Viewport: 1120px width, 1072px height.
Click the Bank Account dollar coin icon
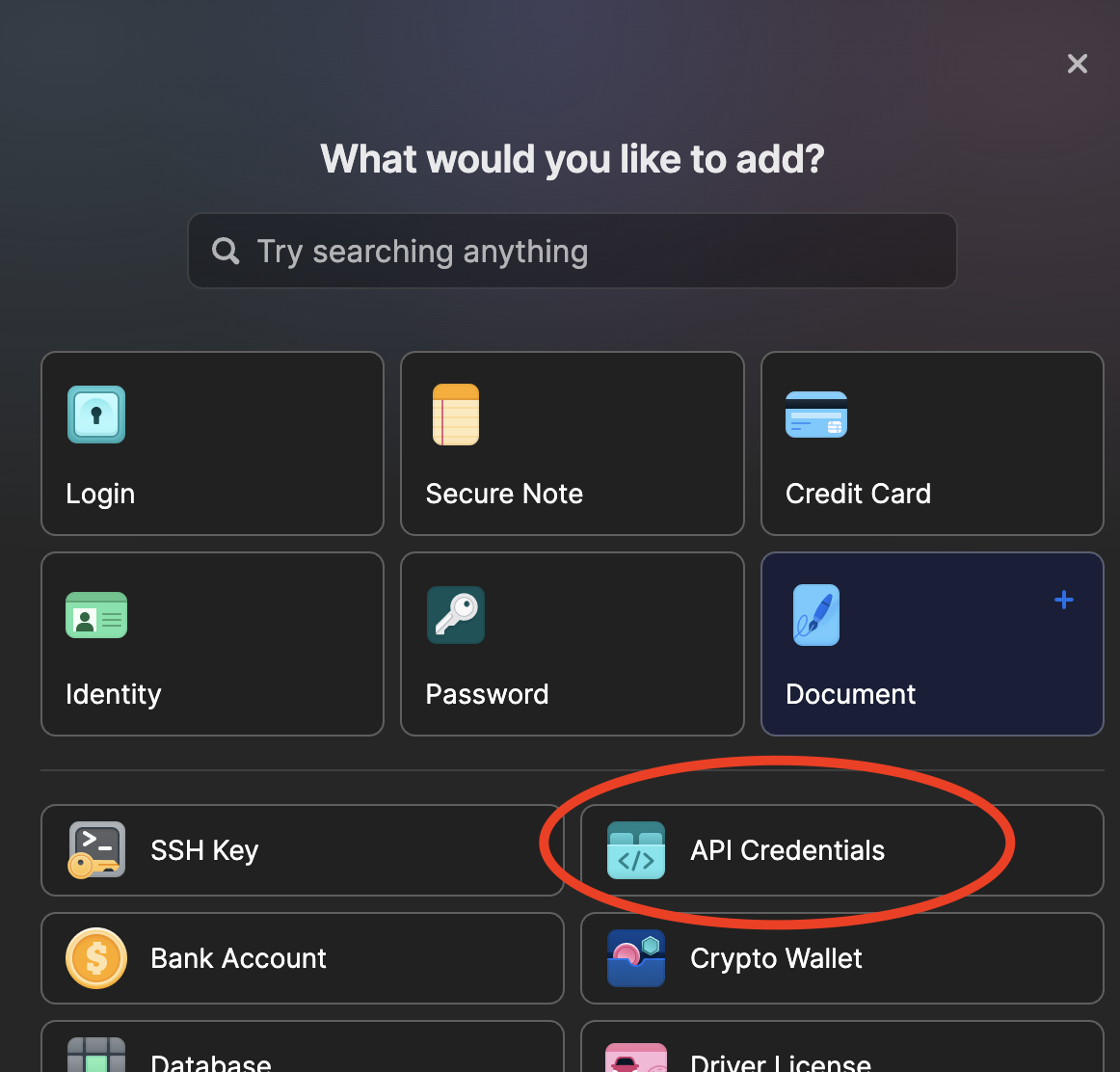96,958
